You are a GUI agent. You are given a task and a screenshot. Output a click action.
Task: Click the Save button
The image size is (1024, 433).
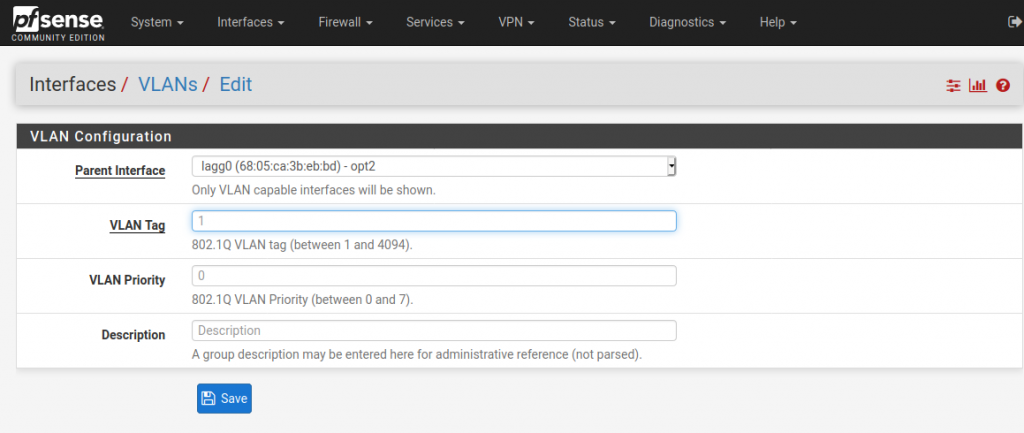click(224, 398)
